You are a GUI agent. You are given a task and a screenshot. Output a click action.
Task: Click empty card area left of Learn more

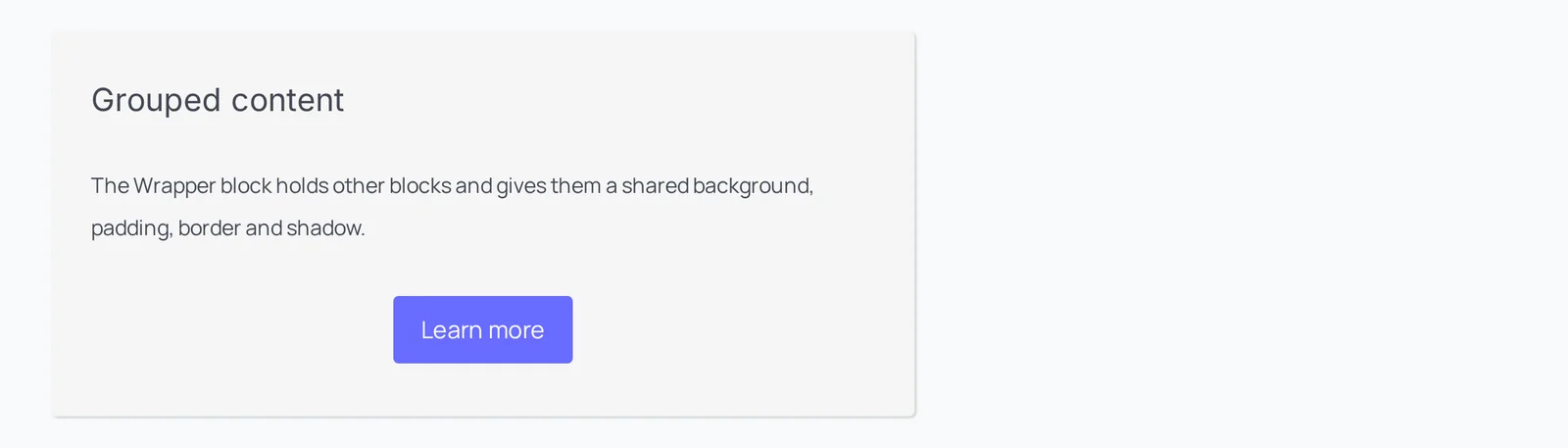pos(235,330)
